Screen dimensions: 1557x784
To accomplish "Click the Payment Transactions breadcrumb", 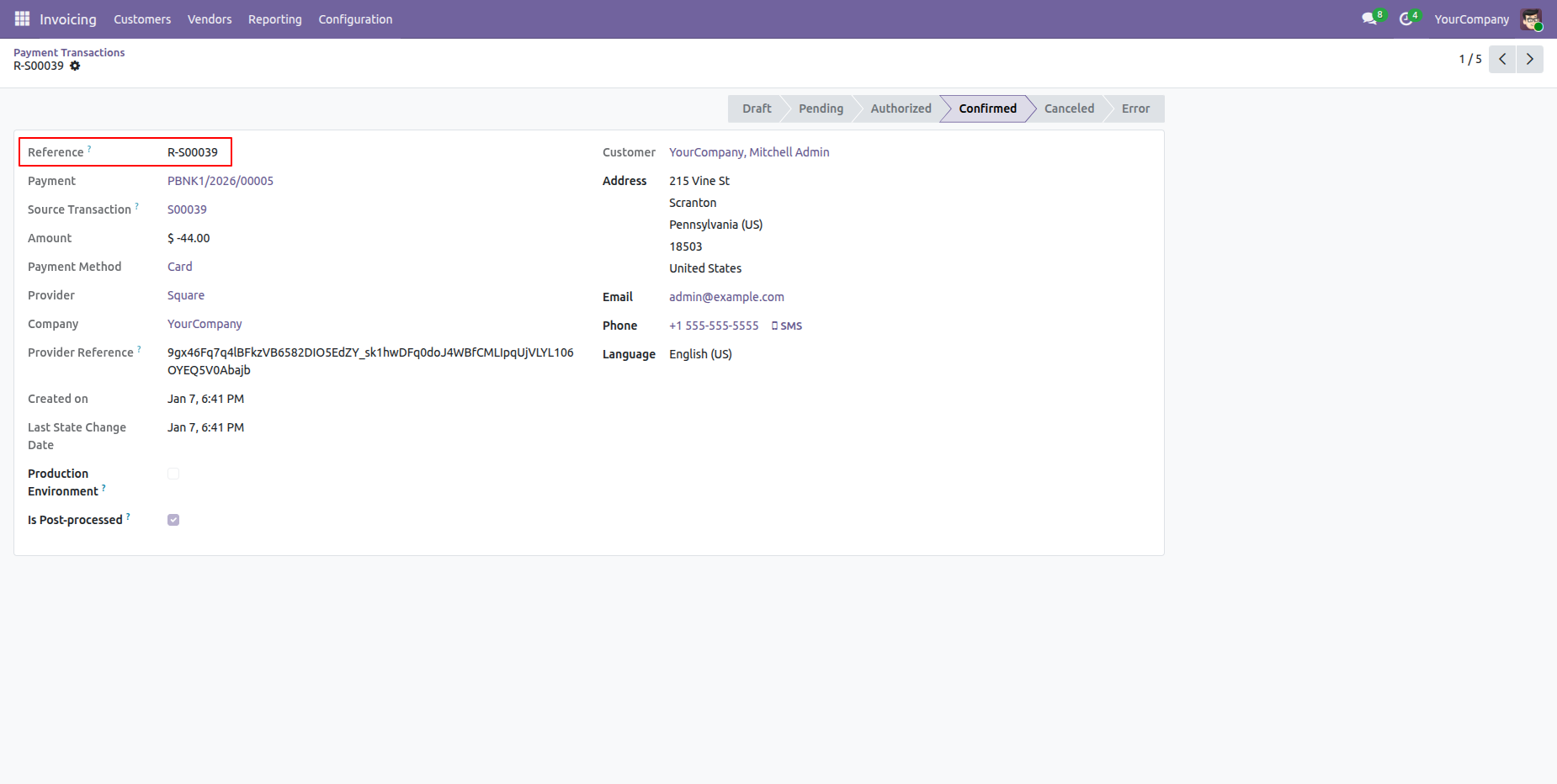I will click(69, 52).
